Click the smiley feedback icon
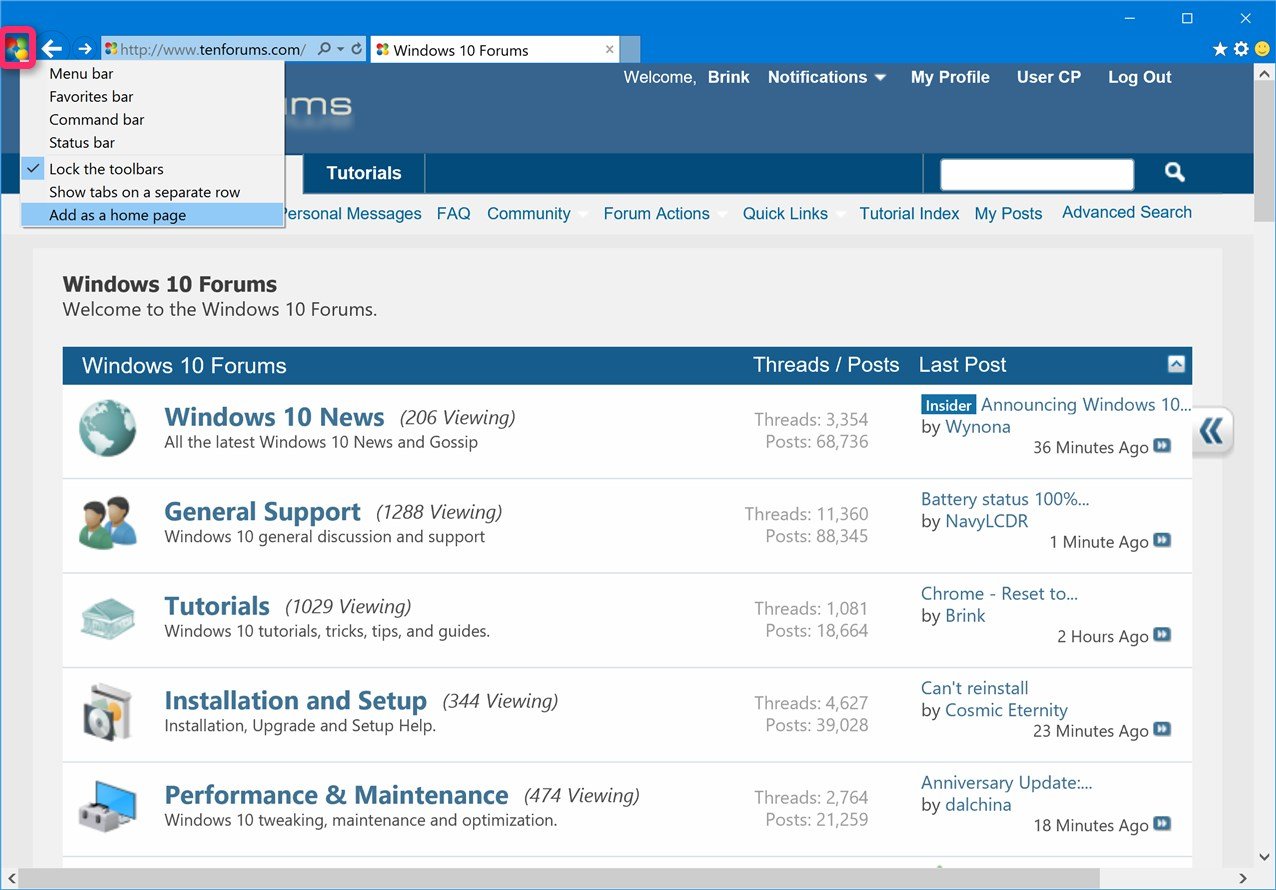This screenshot has height=890, width=1276. (1262, 49)
